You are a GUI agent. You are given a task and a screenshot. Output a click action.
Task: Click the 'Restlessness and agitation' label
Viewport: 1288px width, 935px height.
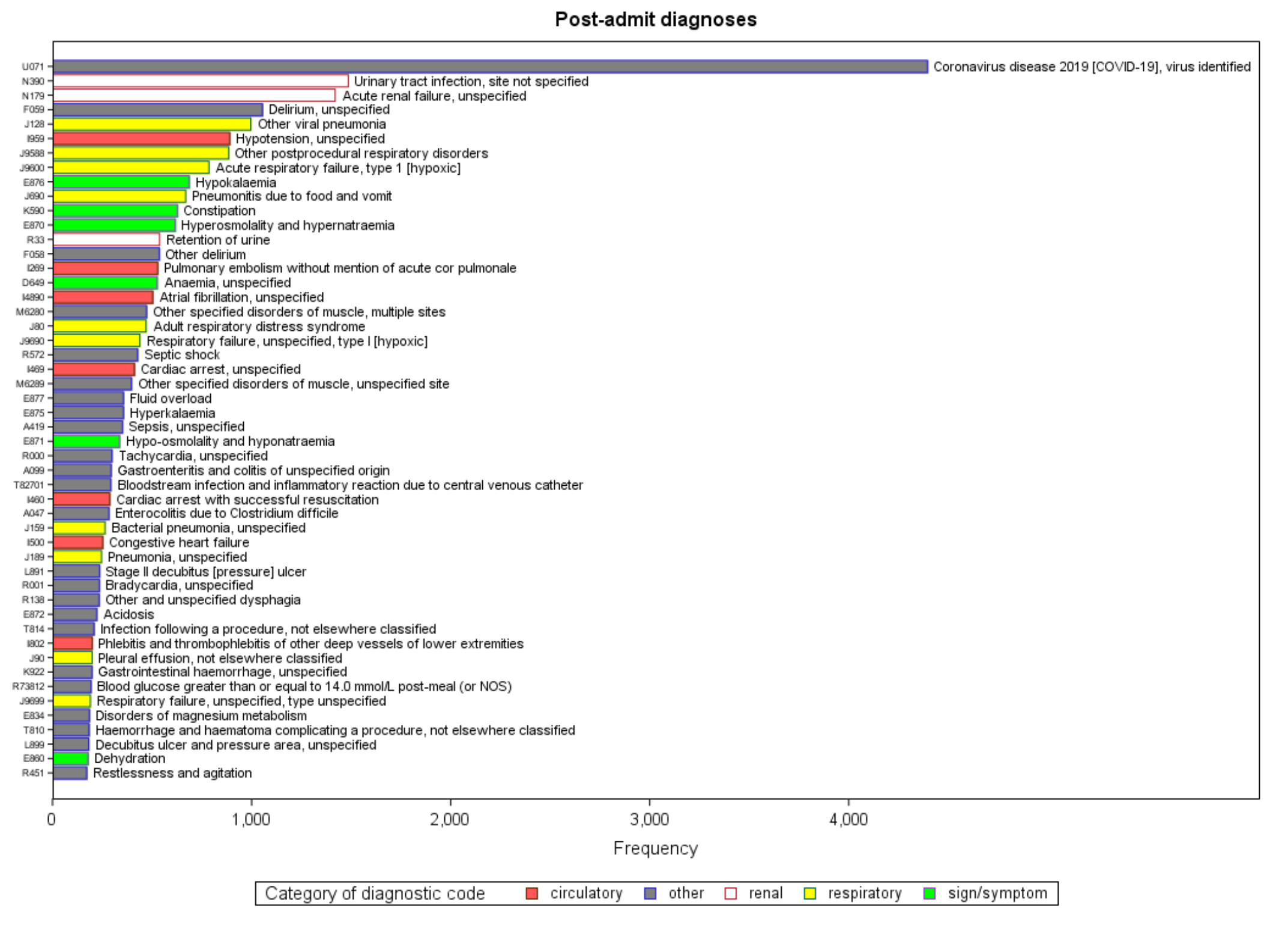pos(172,773)
